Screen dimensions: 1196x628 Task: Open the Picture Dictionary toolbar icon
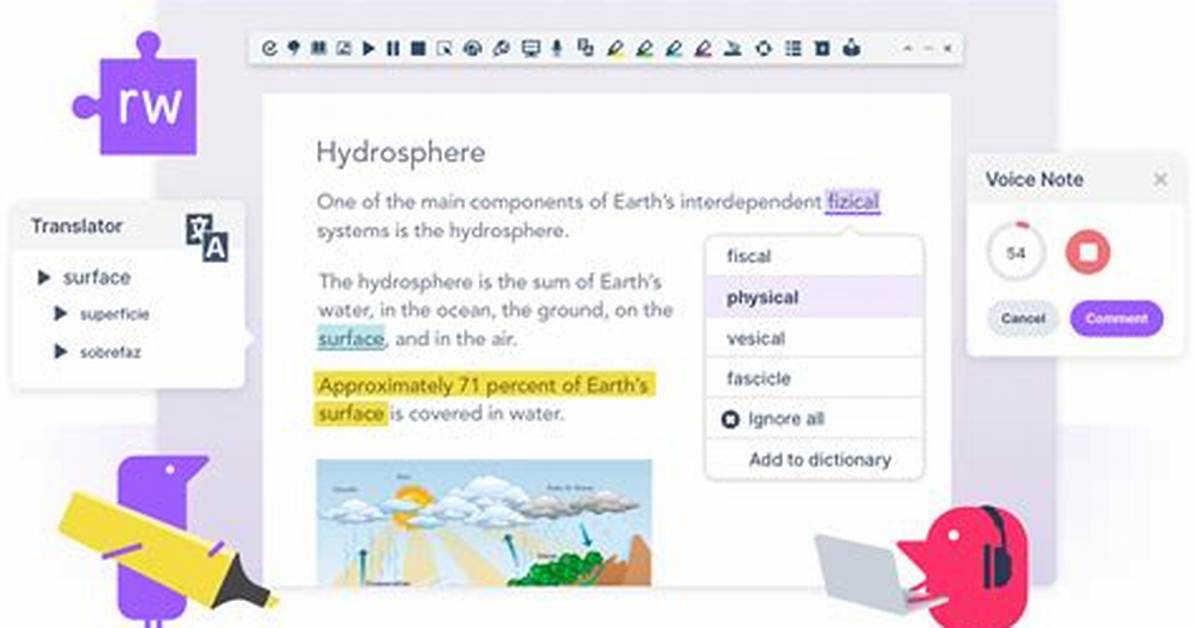pos(344,49)
